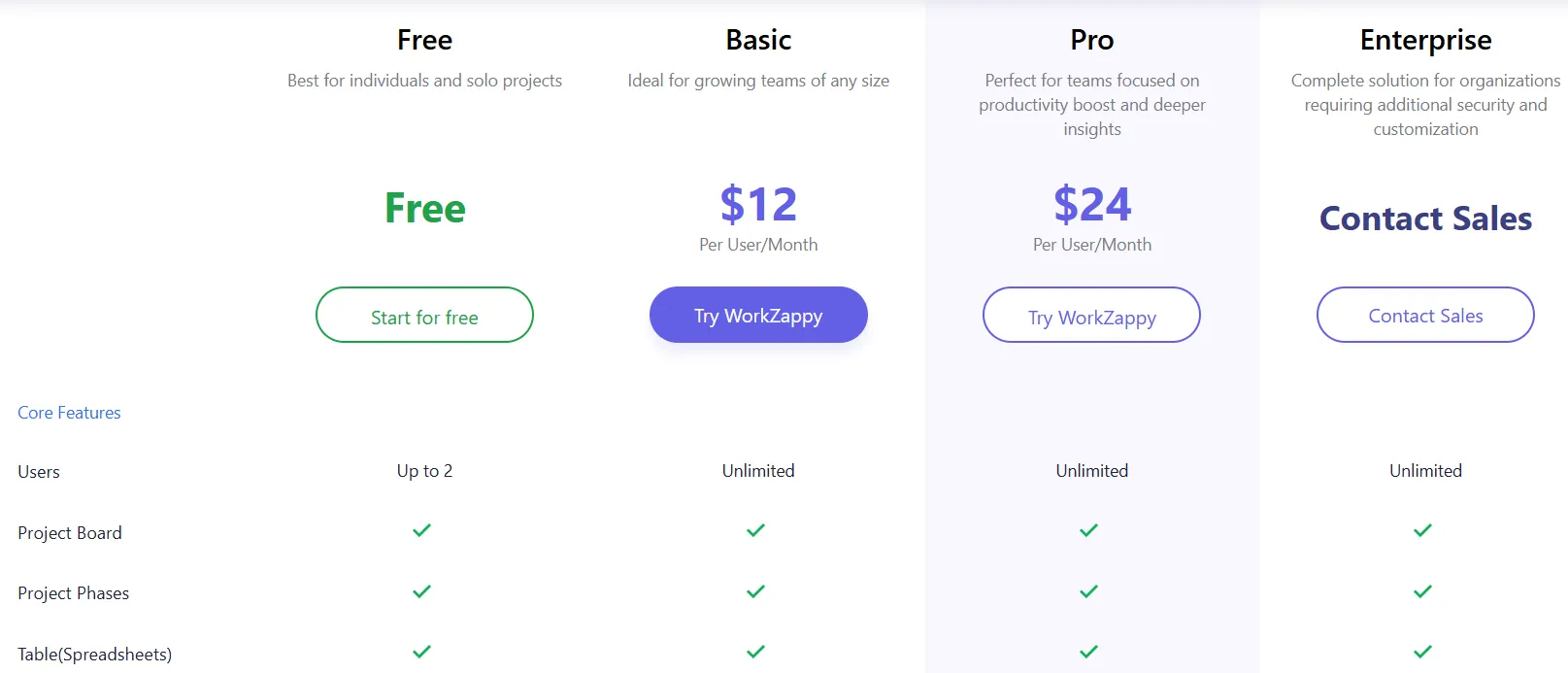Click Project Board checkmark in Free column
This screenshot has width=1568, height=673.
coord(421,530)
